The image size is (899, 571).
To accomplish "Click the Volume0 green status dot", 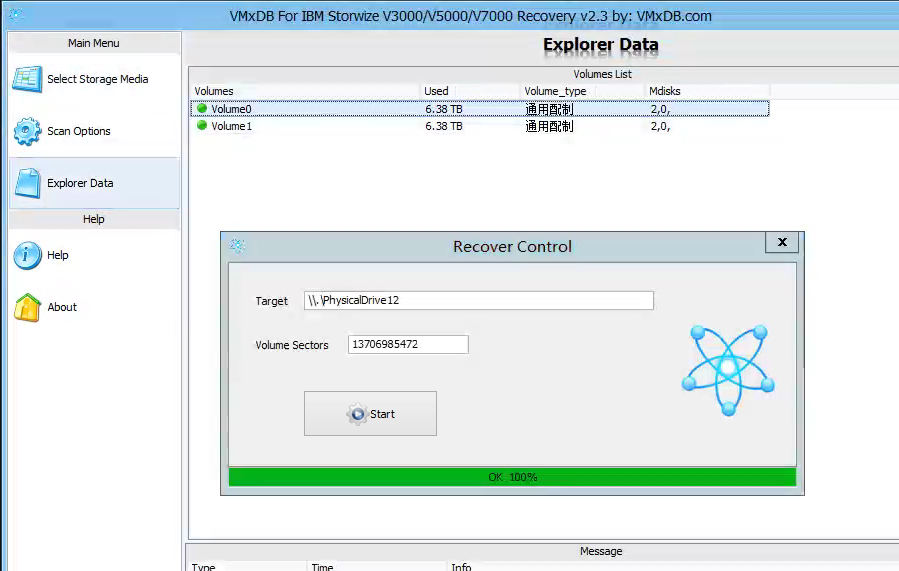I will [202, 108].
